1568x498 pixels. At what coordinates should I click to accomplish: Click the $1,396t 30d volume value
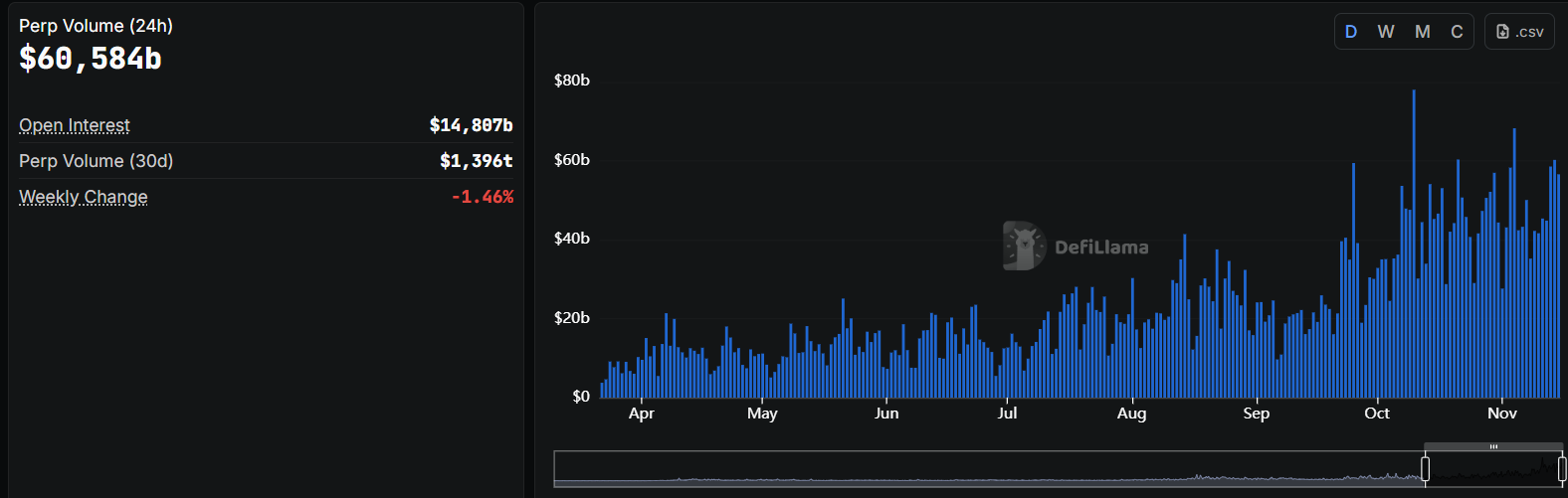click(477, 161)
